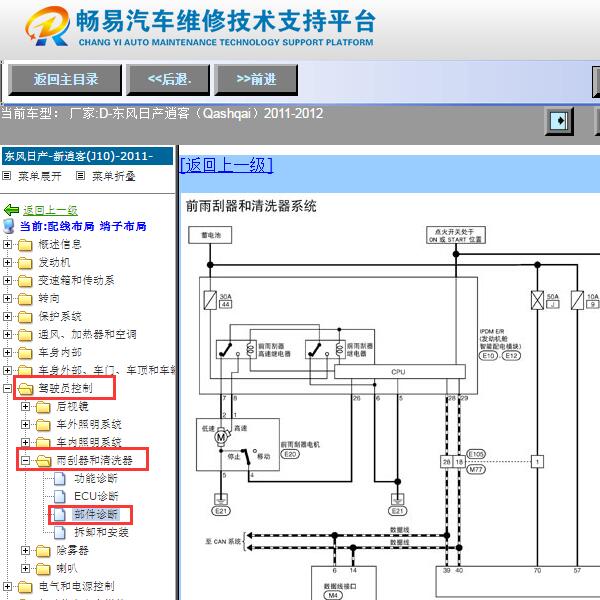600x600 pixels.
Task: Open the [返回上一级] link in content pane
Action: pyautogui.click(x=226, y=165)
